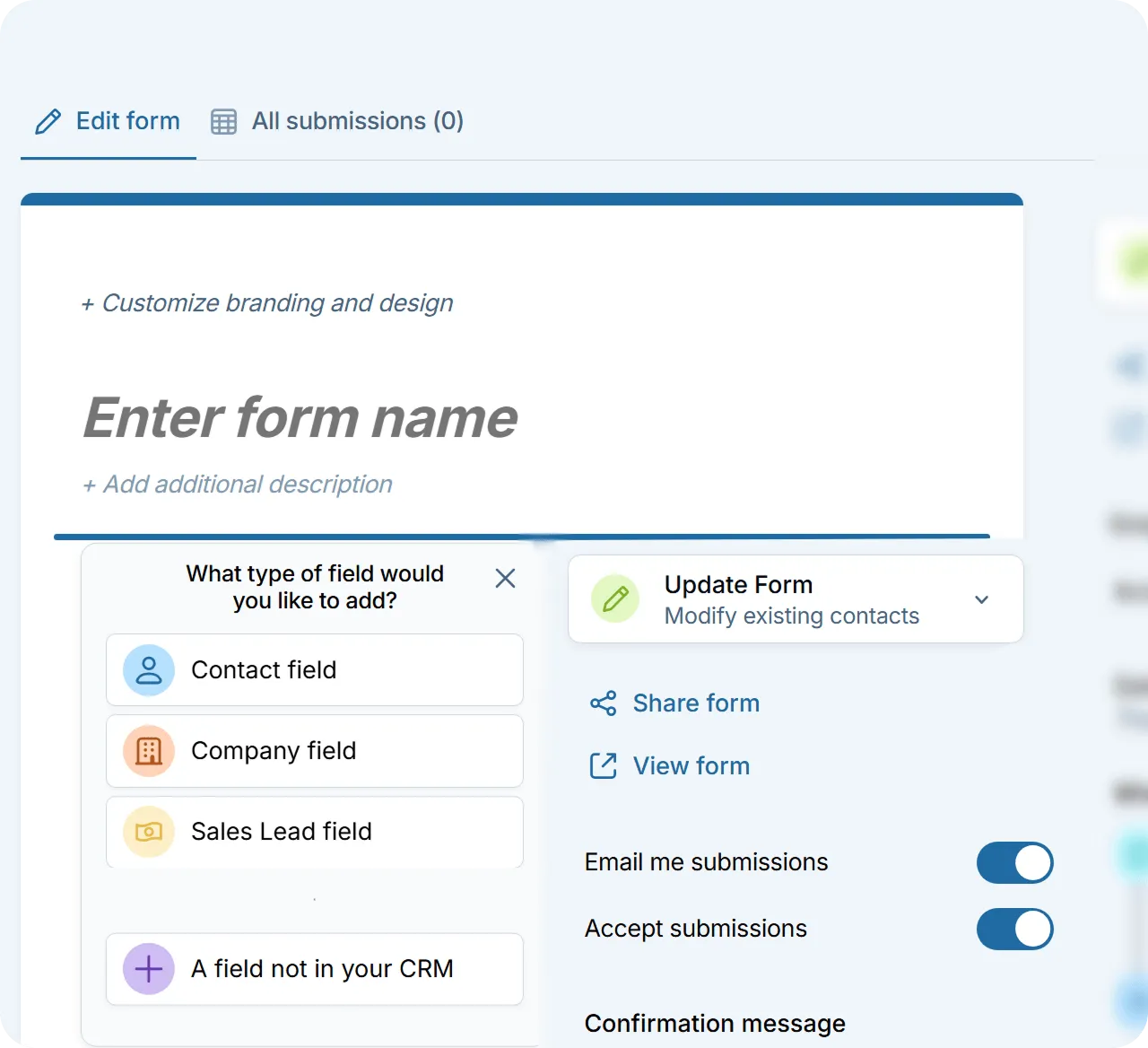Close the field type picker popup

pyautogui.click(x=505, y=579)
